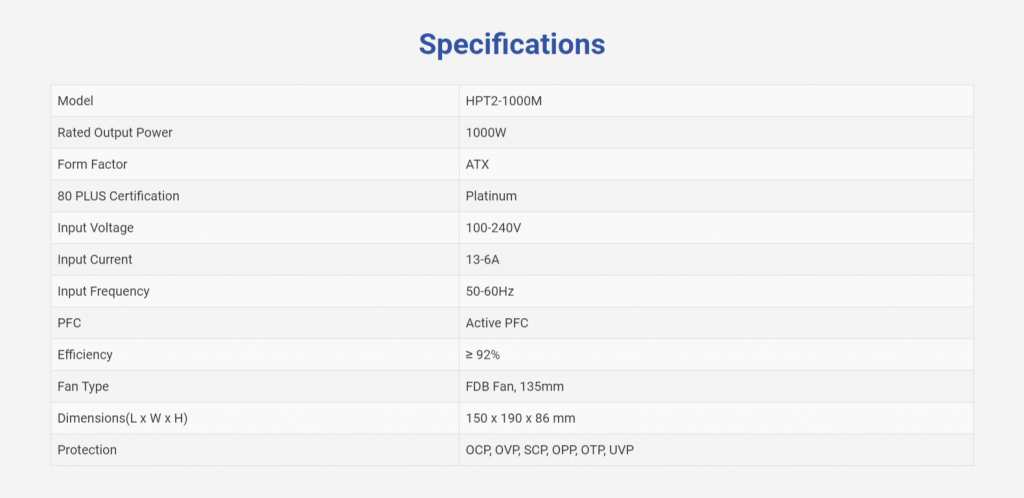Click the Specifications heading

tap(511, 45)
